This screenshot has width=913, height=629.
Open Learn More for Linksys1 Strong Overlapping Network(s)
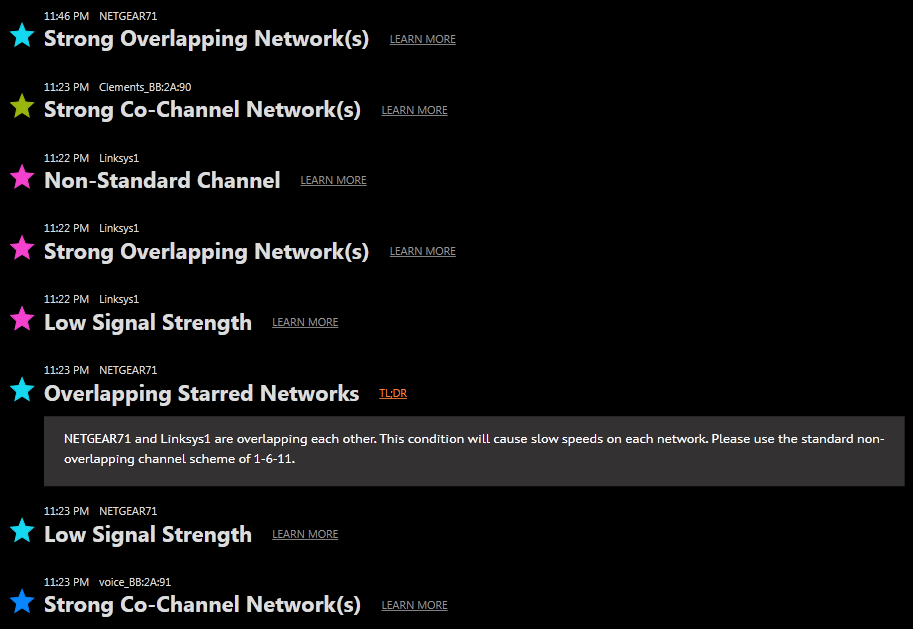422,252
